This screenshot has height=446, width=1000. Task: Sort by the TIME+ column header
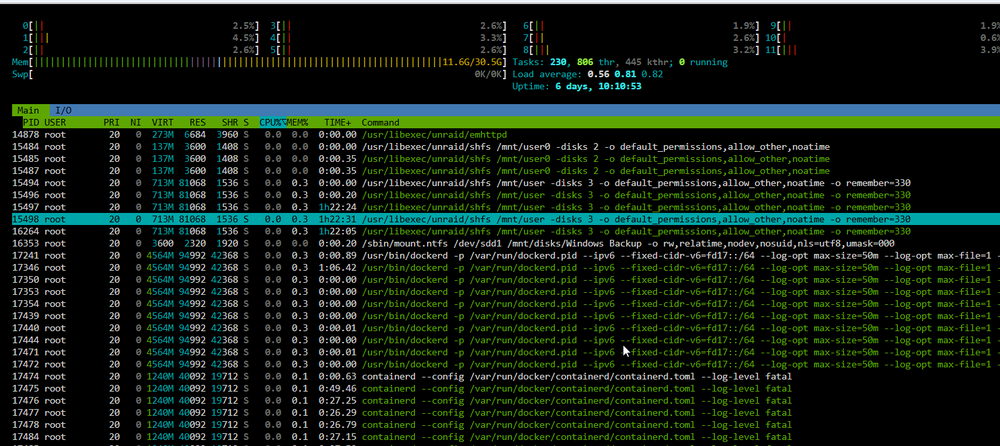click(337, 123)
